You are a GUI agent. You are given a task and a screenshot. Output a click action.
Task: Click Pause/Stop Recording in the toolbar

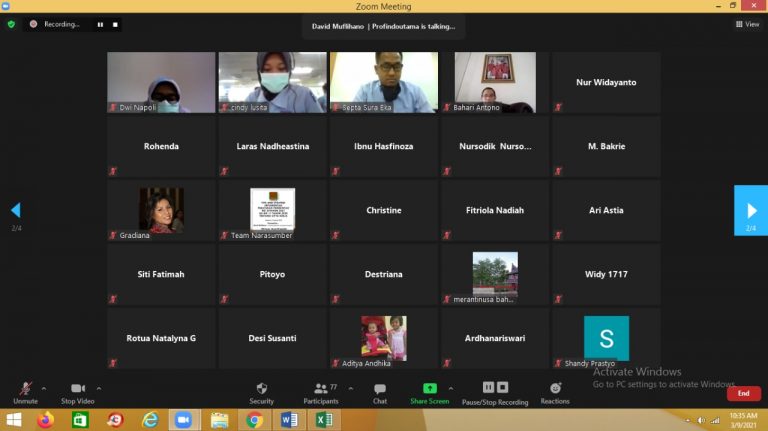click(x=494, y=389)
